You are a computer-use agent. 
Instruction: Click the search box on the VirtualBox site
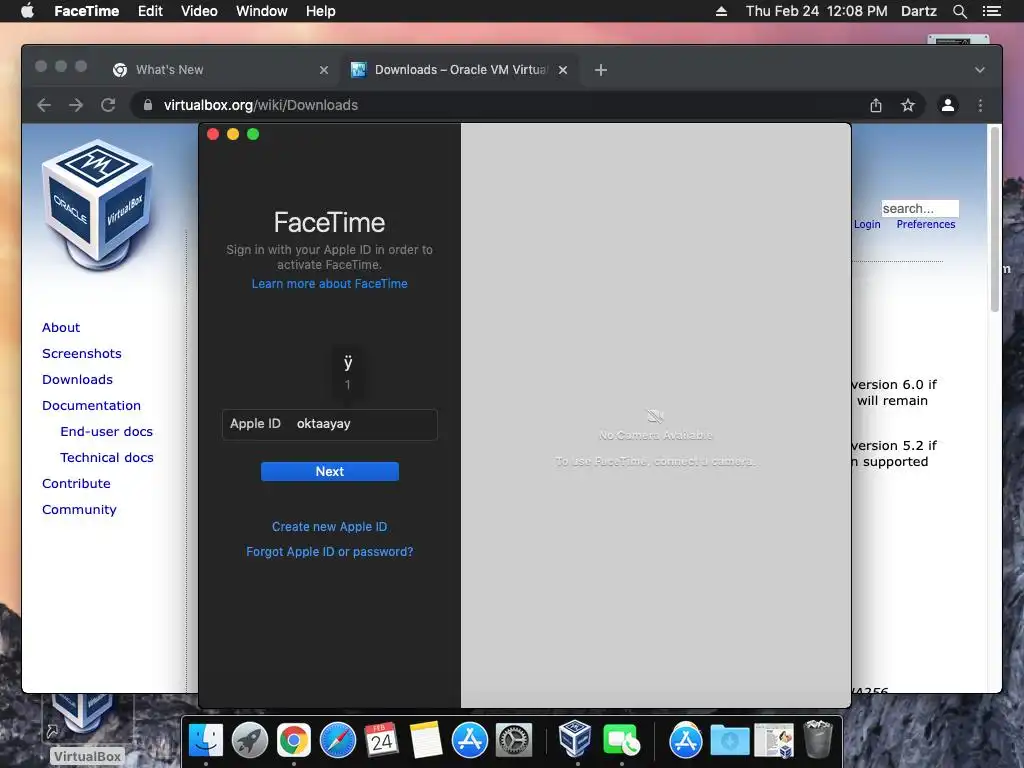pyautogui.click(x=920, y=208)
